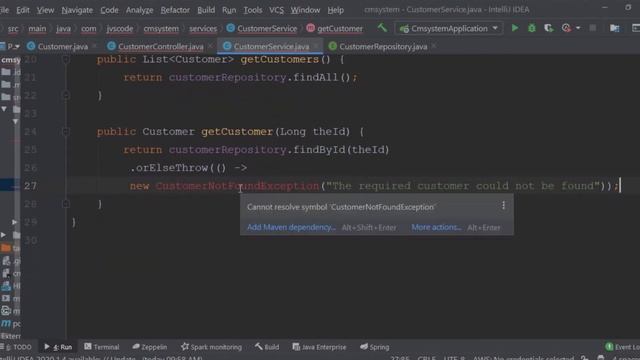The width and height of the screenshot is (640, 360).
Task: Click the red CustomerNotFoundException symbol
Action: [237, 186]
